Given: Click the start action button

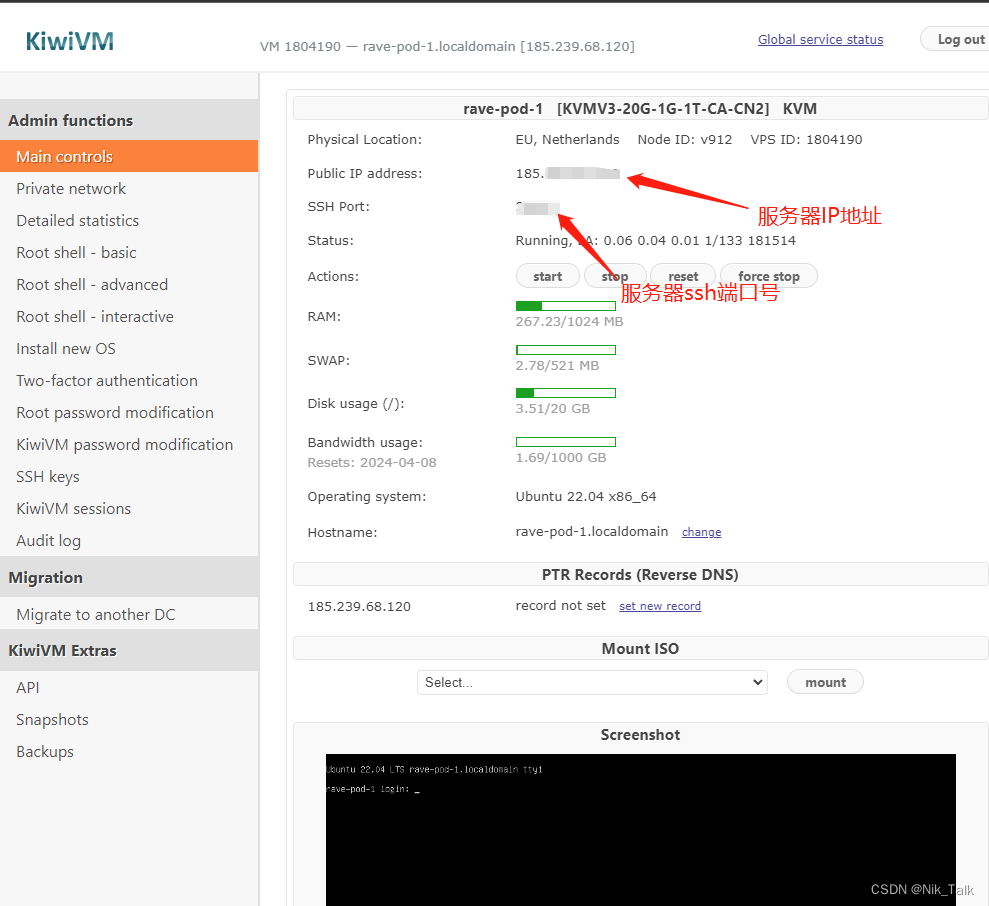Looking at the screenshot, I should point(547,276).
